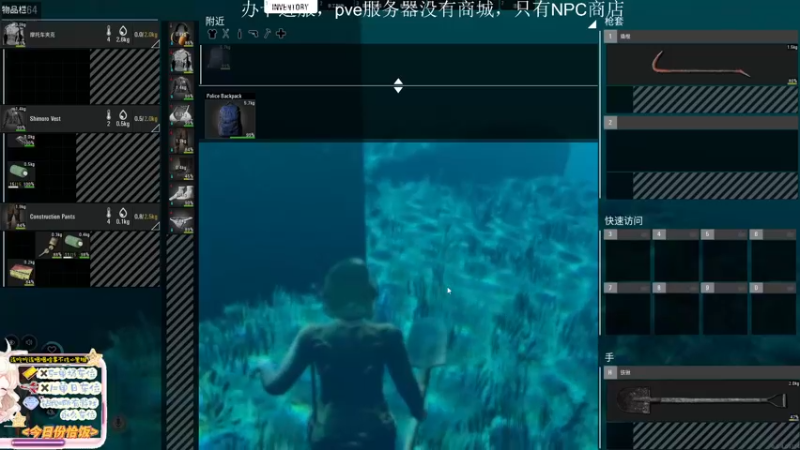Select the syringe-like item in Construction Pants
The height and width of the screenshot is (450, 800).
click(51, 245)
